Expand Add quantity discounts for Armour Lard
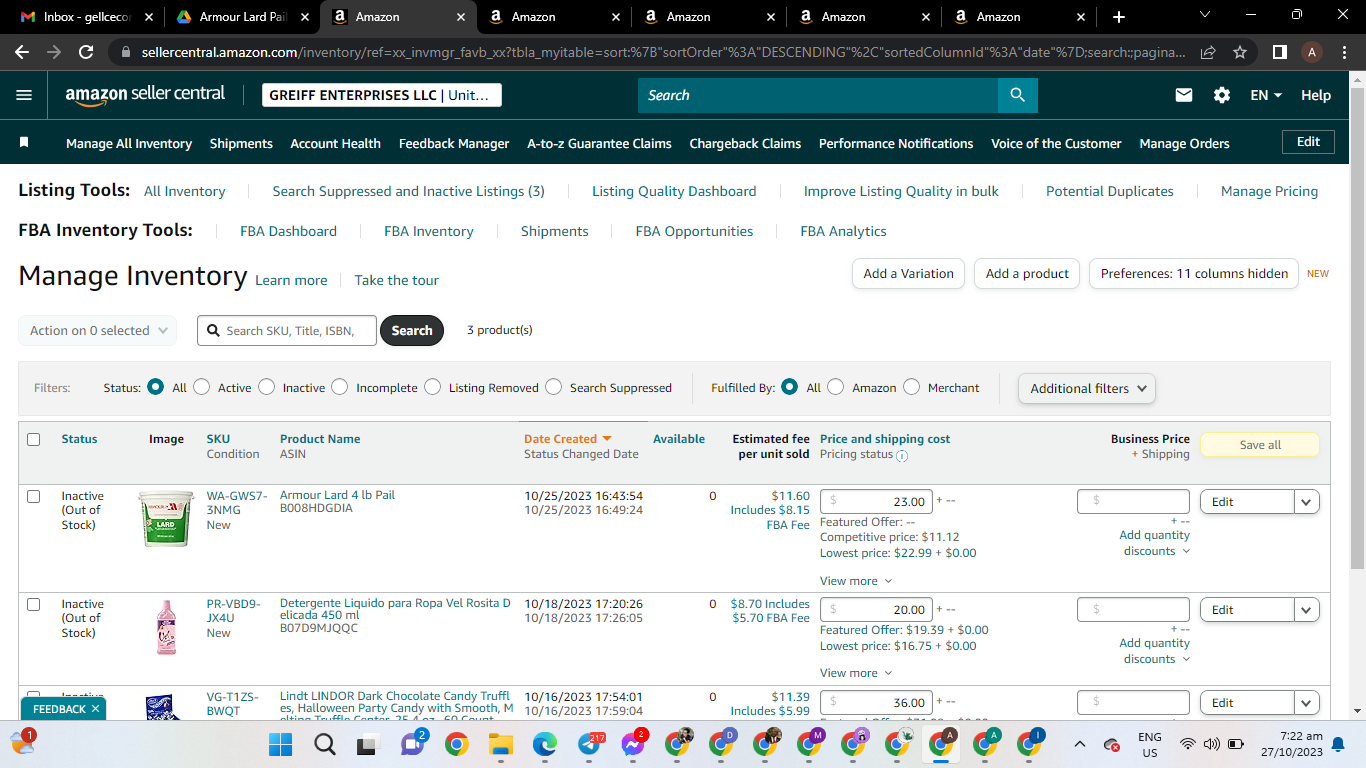Image resolution: width=1366 pixels, height=768 pixels. coord(1155,543)
